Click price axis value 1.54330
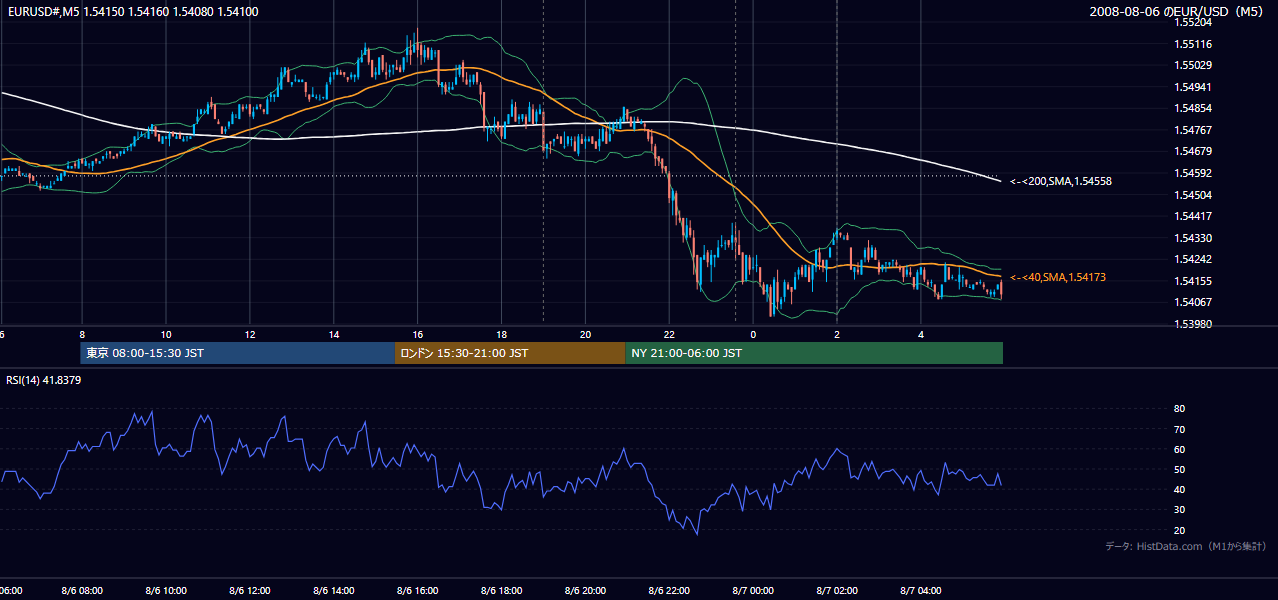Screen dimensions: 1278x600 point(1194,238)
